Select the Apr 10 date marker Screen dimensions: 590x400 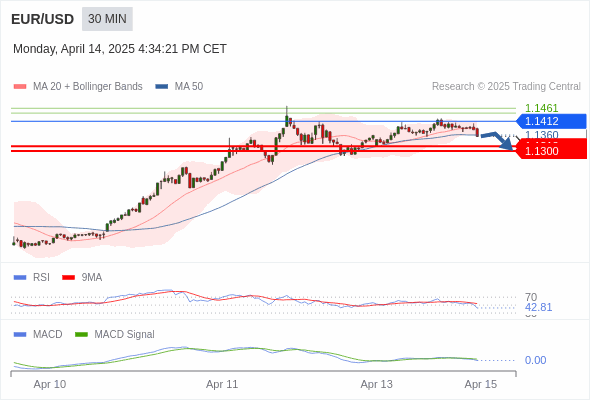tap(50, 384)
